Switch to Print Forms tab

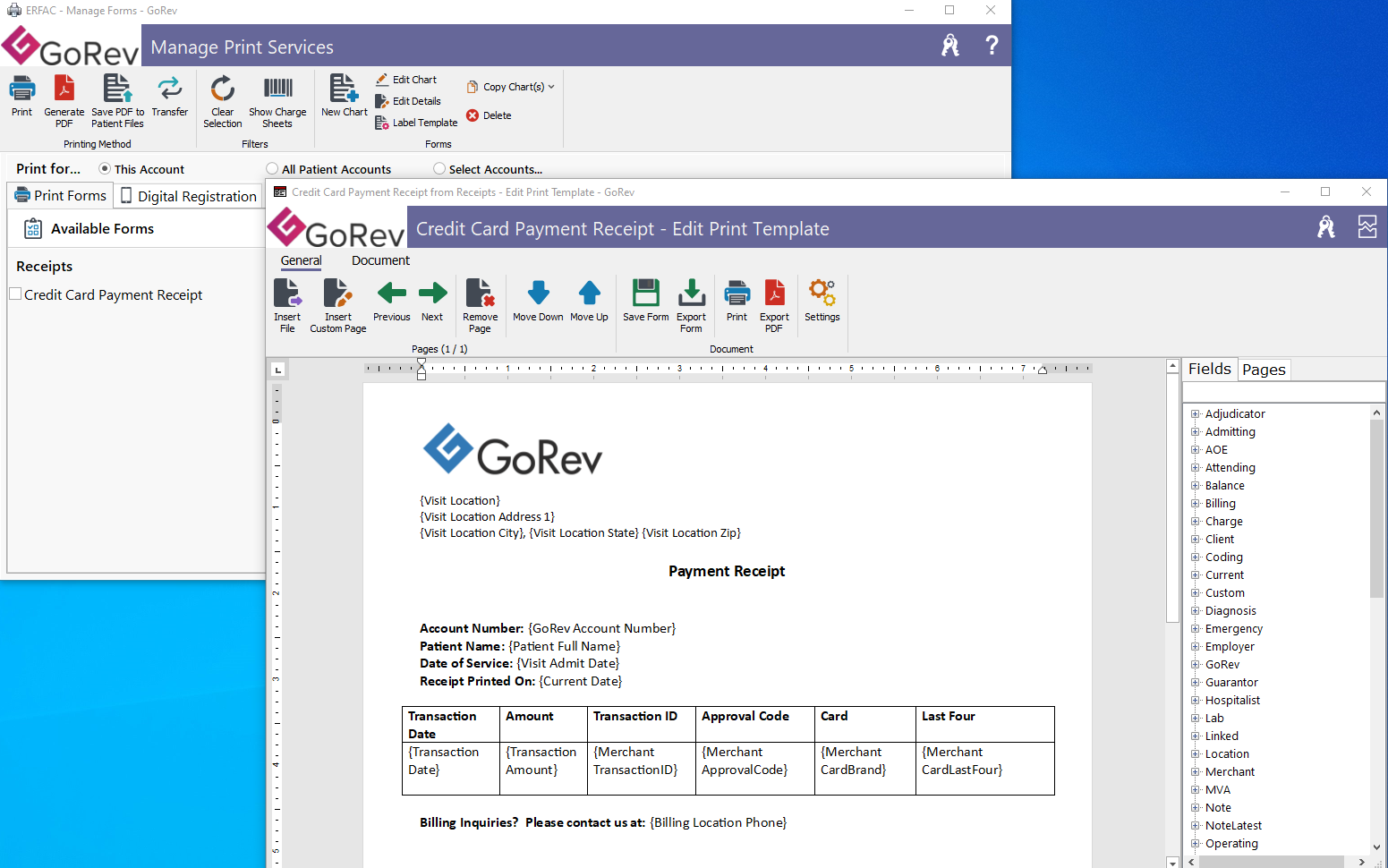[61, 195]
